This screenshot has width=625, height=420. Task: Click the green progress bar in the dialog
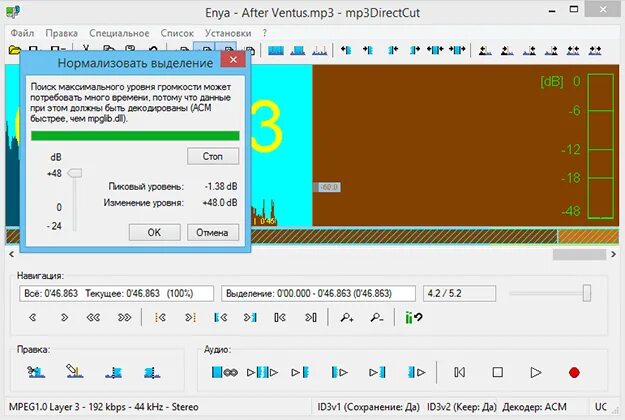pos(135,135)
